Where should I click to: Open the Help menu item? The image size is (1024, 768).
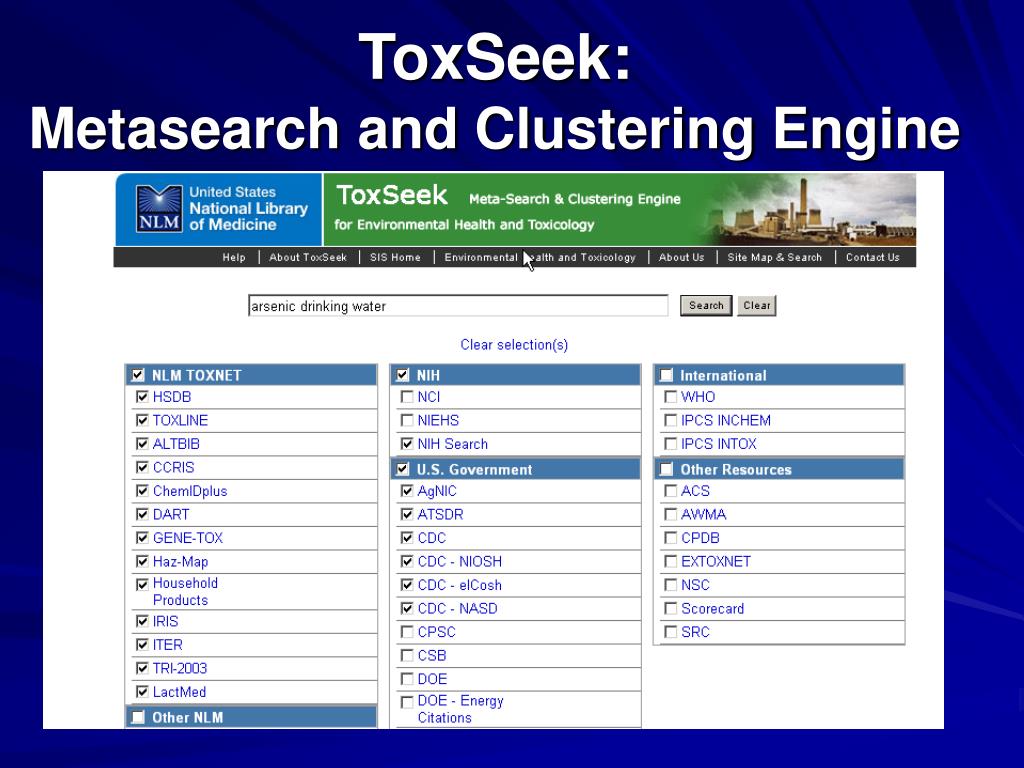point(234,257)
